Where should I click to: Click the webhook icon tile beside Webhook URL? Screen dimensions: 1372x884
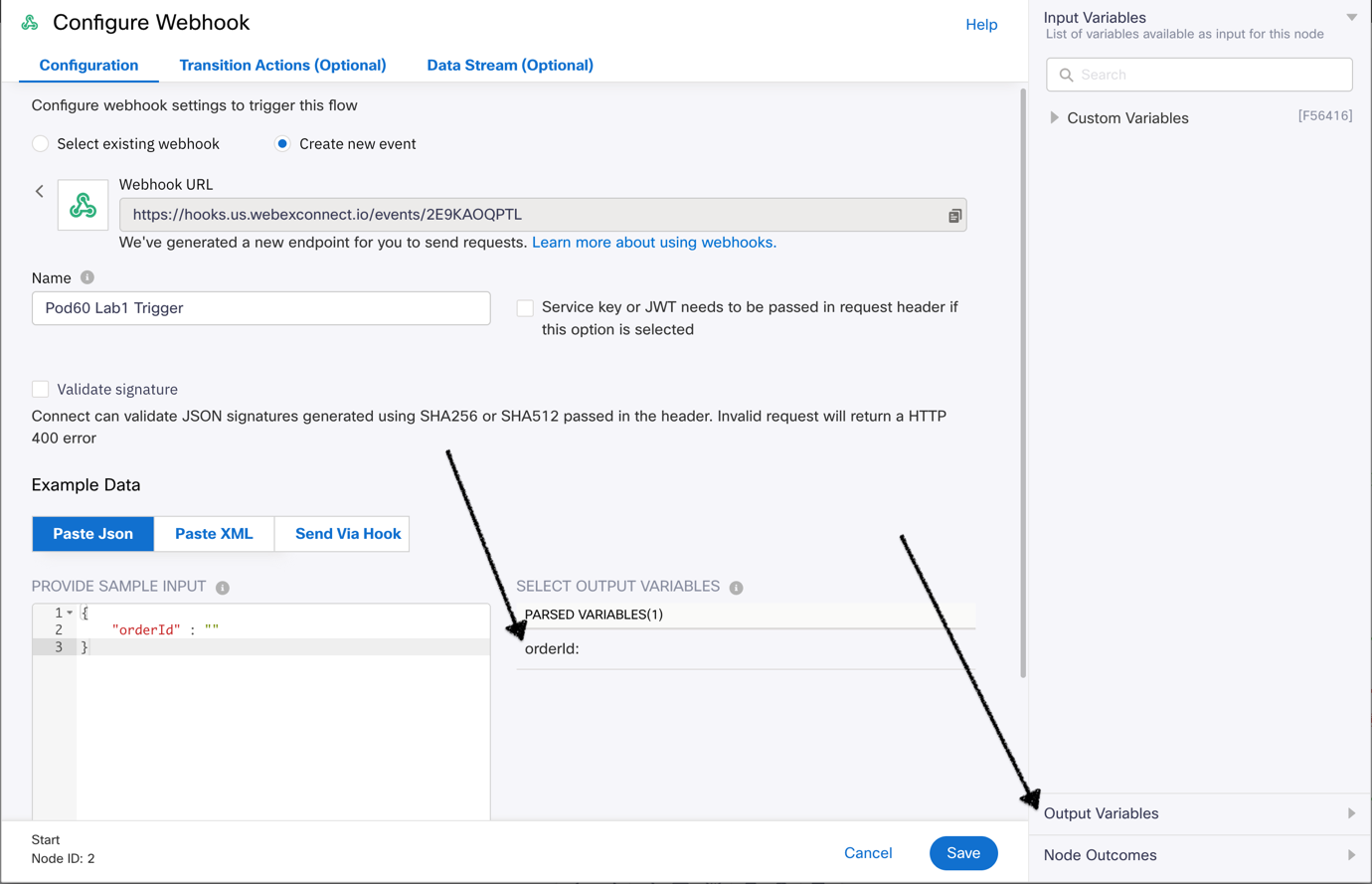83,205
